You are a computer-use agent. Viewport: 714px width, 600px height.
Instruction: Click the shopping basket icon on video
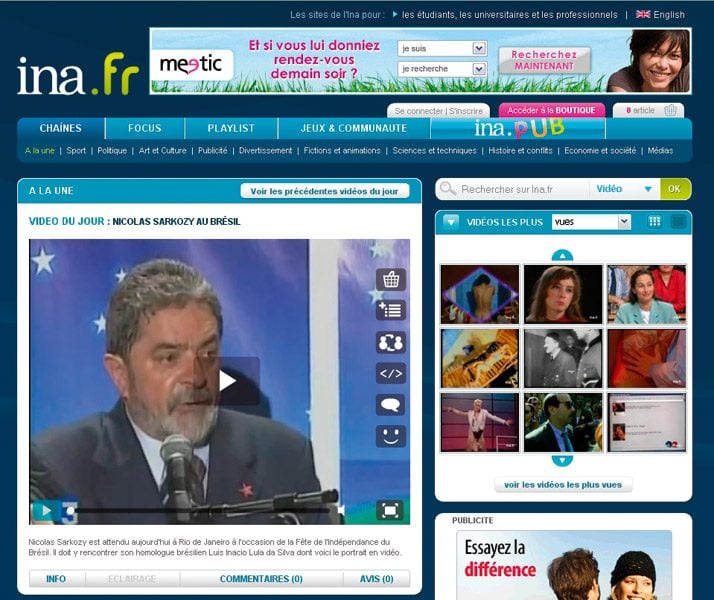[390, 279]
